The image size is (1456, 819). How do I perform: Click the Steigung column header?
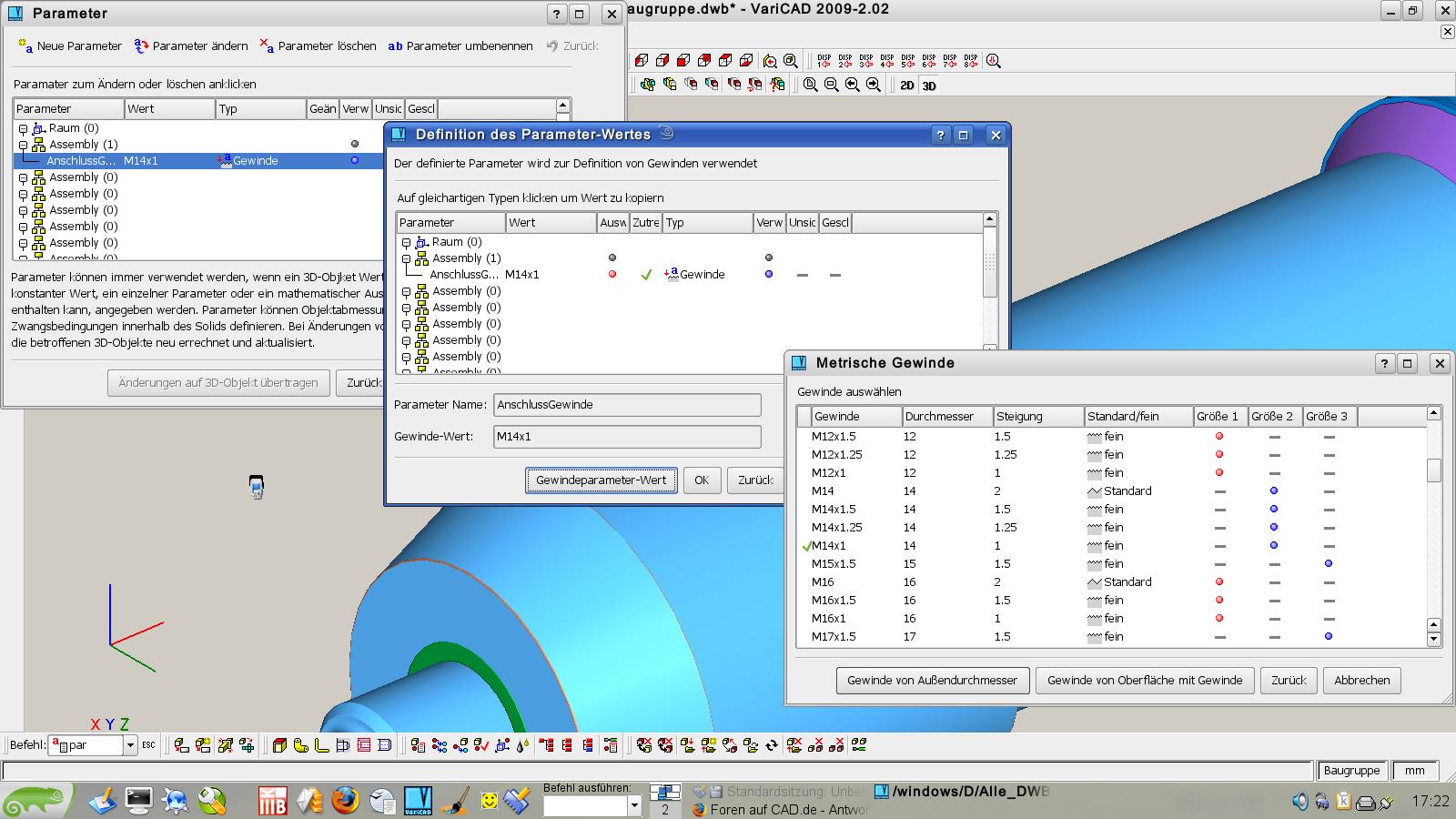pyautogui.click(x=1038, y=416)
